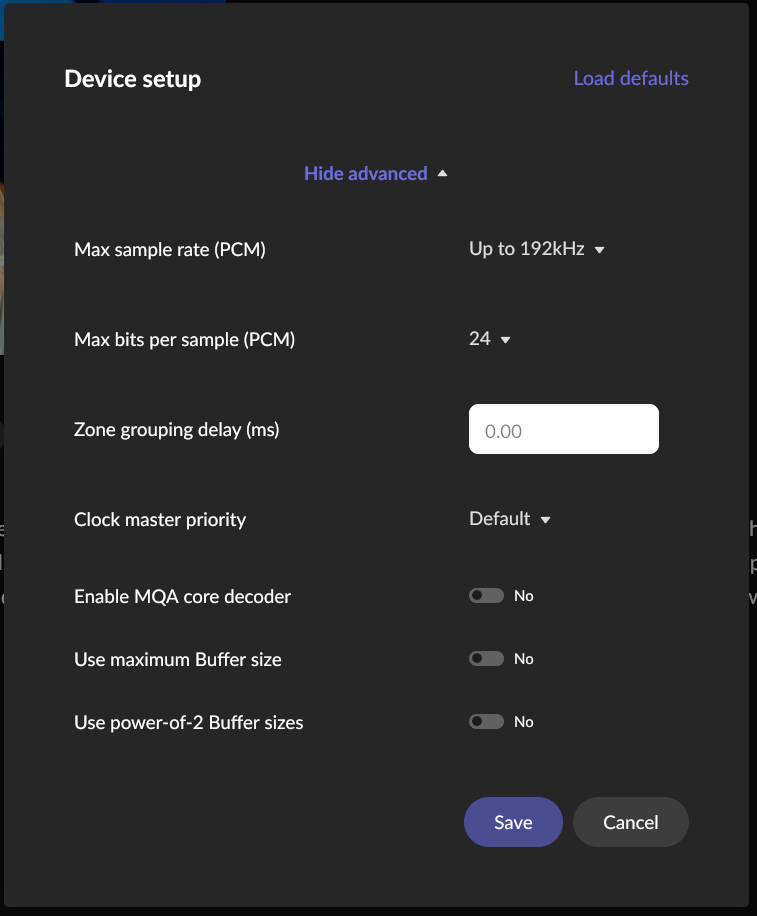This screenshot has height=916, width=757.
Task: Open the Up to 192kHz dropdown
Action: pyautogui.click(x=527, y=249)
